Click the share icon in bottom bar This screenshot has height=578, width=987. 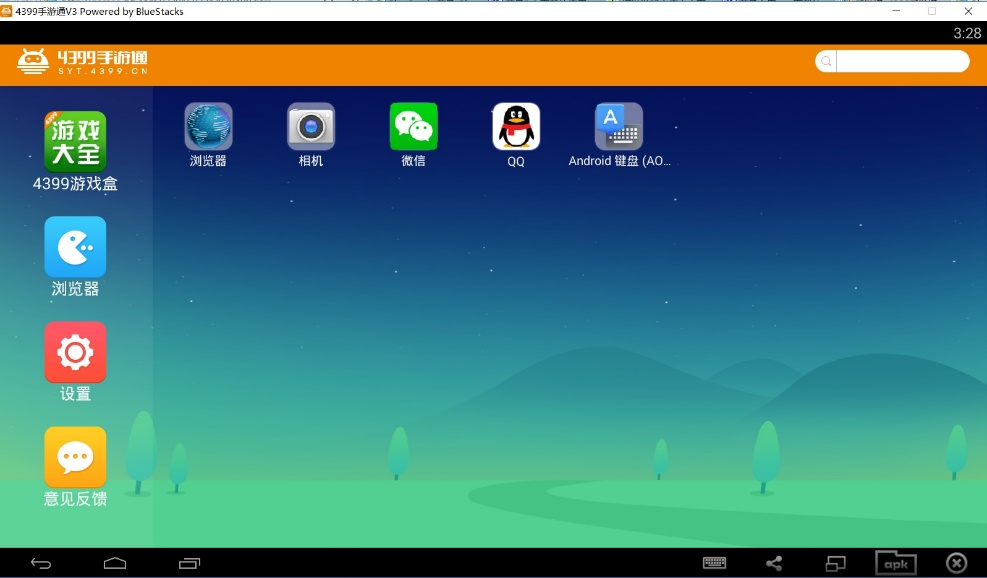point(774,564)
